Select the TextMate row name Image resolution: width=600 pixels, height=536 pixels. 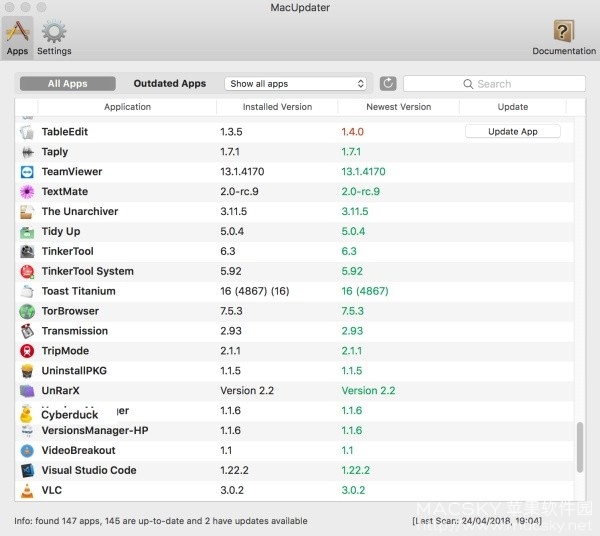[65, 192]
